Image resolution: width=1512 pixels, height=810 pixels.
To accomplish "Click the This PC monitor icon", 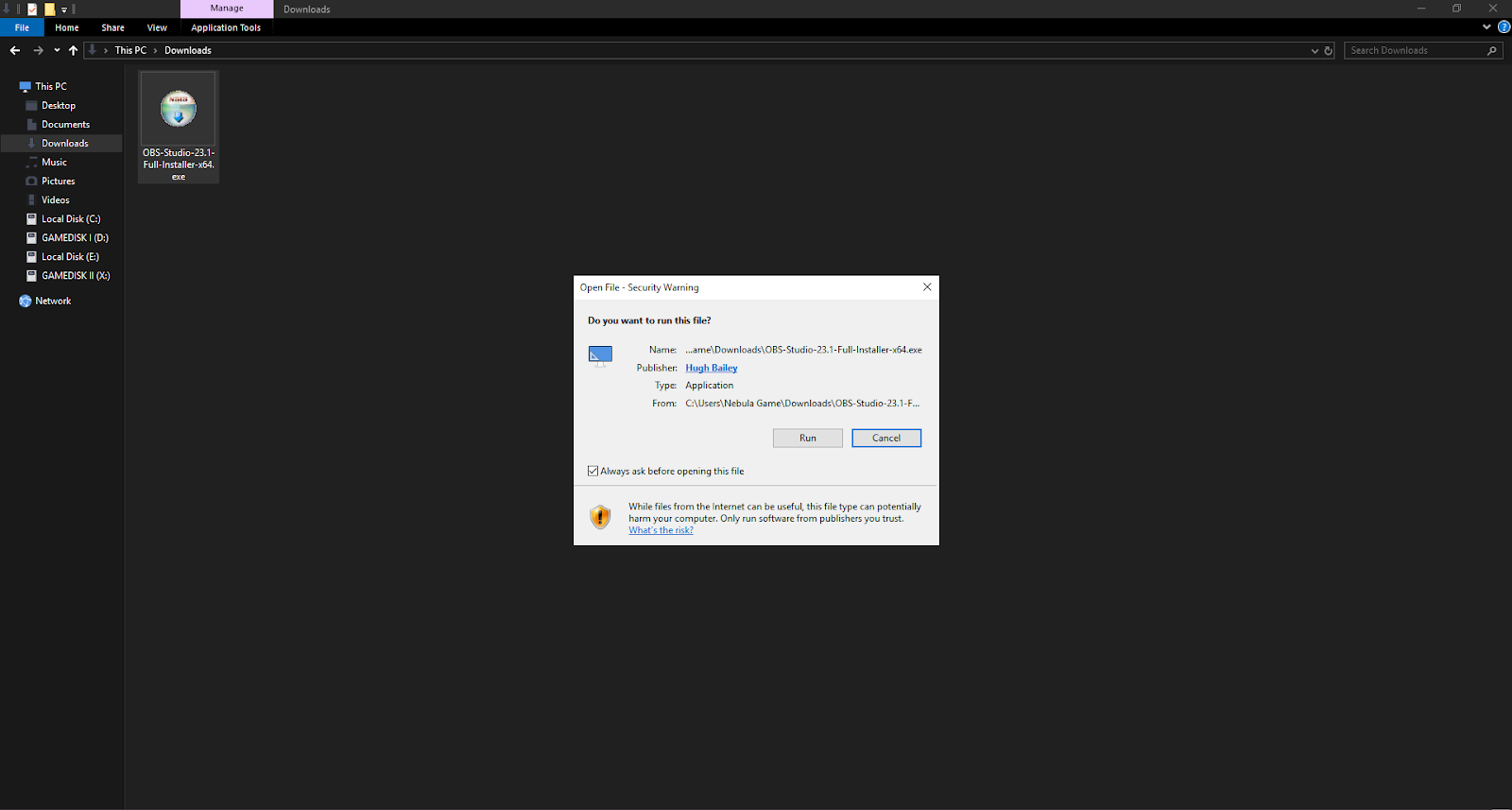I will tap(26, 86).
